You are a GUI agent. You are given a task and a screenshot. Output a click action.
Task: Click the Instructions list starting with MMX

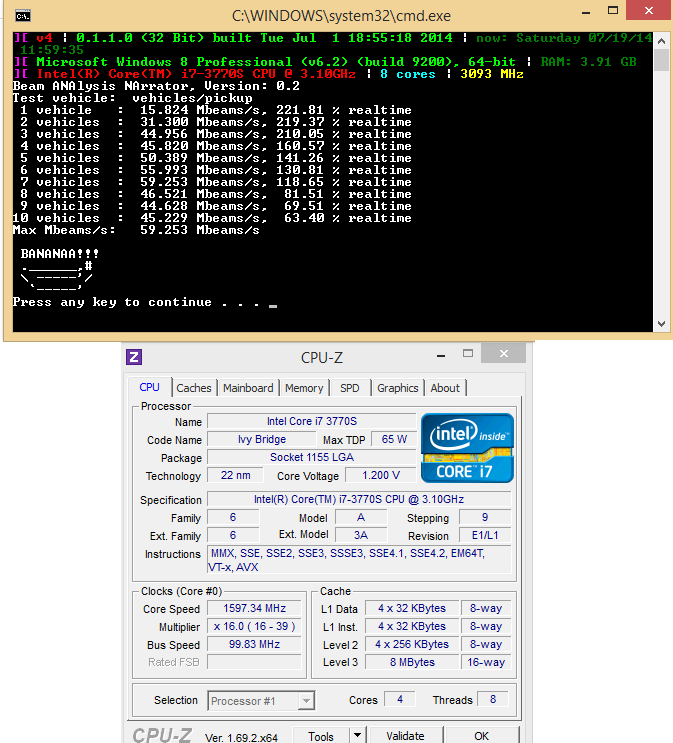click(359, 560)
